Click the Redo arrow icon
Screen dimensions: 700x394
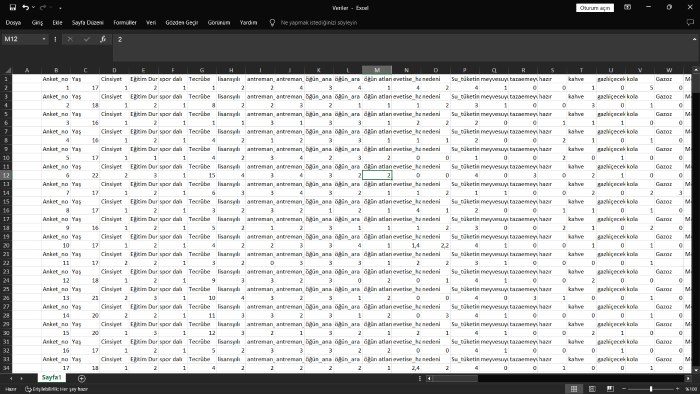(43, 7)
